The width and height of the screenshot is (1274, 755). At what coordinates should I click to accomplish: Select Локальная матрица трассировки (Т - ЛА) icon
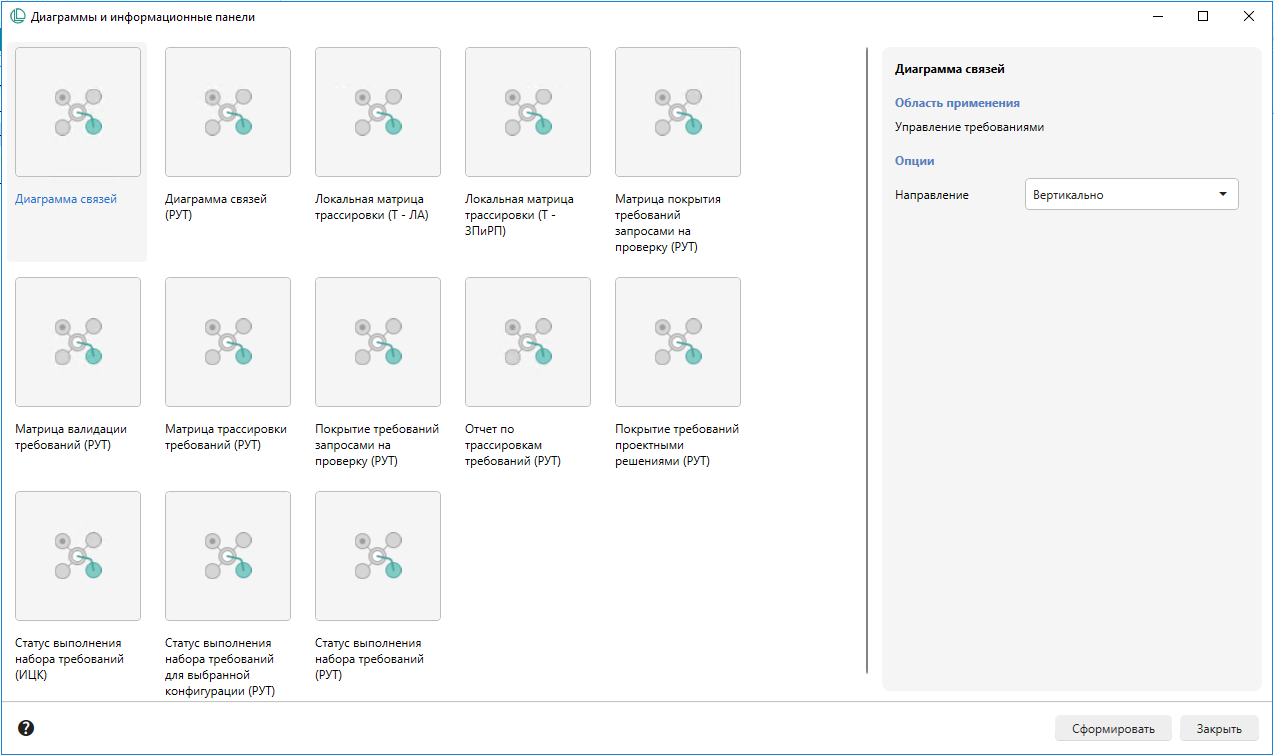click(378, 112)
